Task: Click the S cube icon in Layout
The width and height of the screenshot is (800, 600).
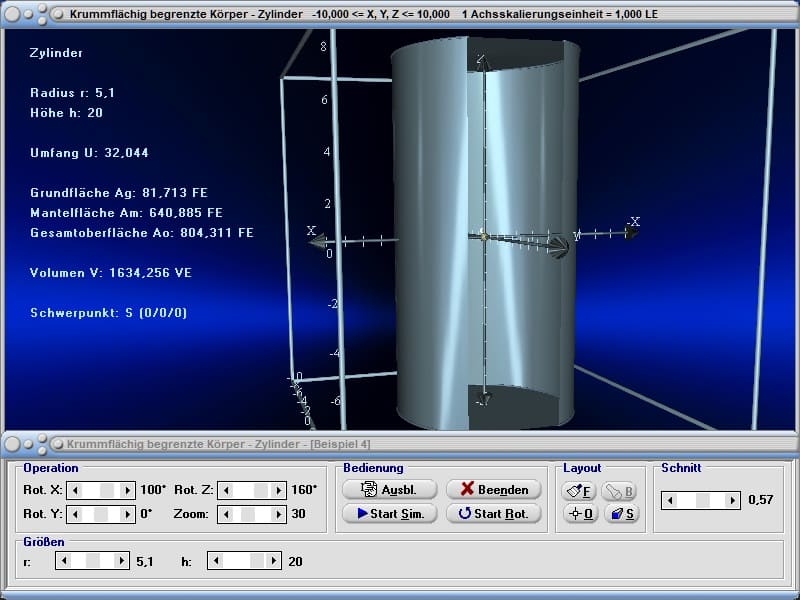Action: pos(622,513)
